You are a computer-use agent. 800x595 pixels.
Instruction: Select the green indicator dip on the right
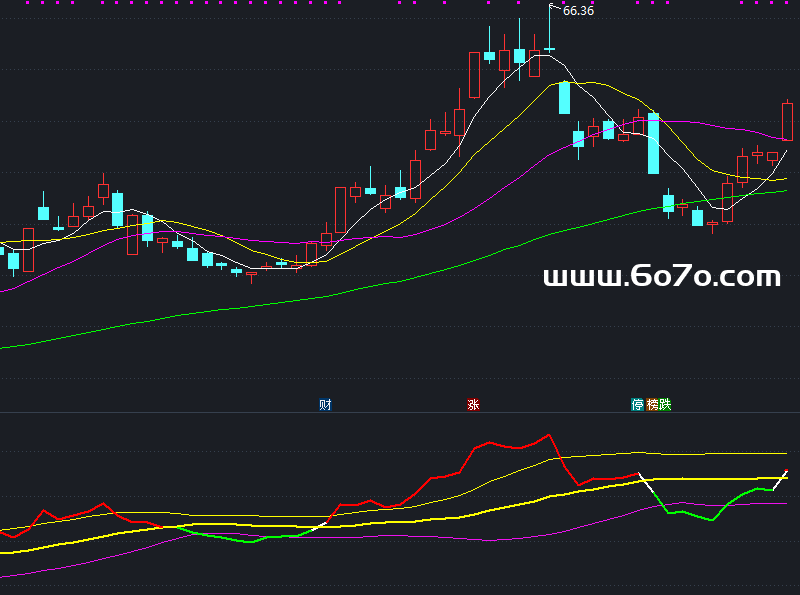712,520
